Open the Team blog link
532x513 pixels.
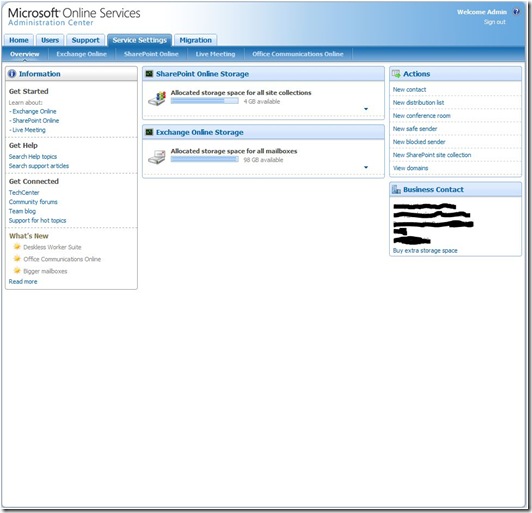pos(22,211)
